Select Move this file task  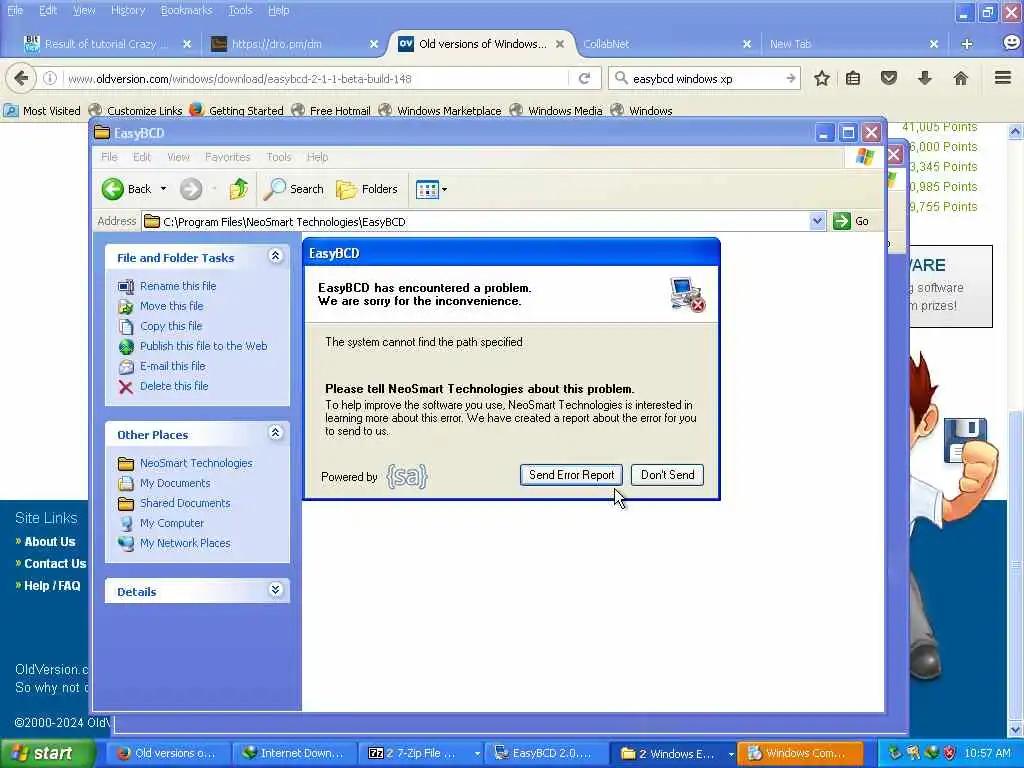pyautogui.click(x=171, y=306)
